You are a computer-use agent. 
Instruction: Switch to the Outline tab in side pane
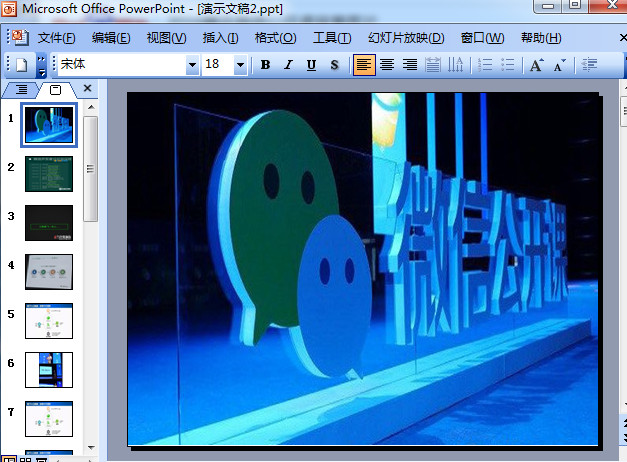coord(22,90)
